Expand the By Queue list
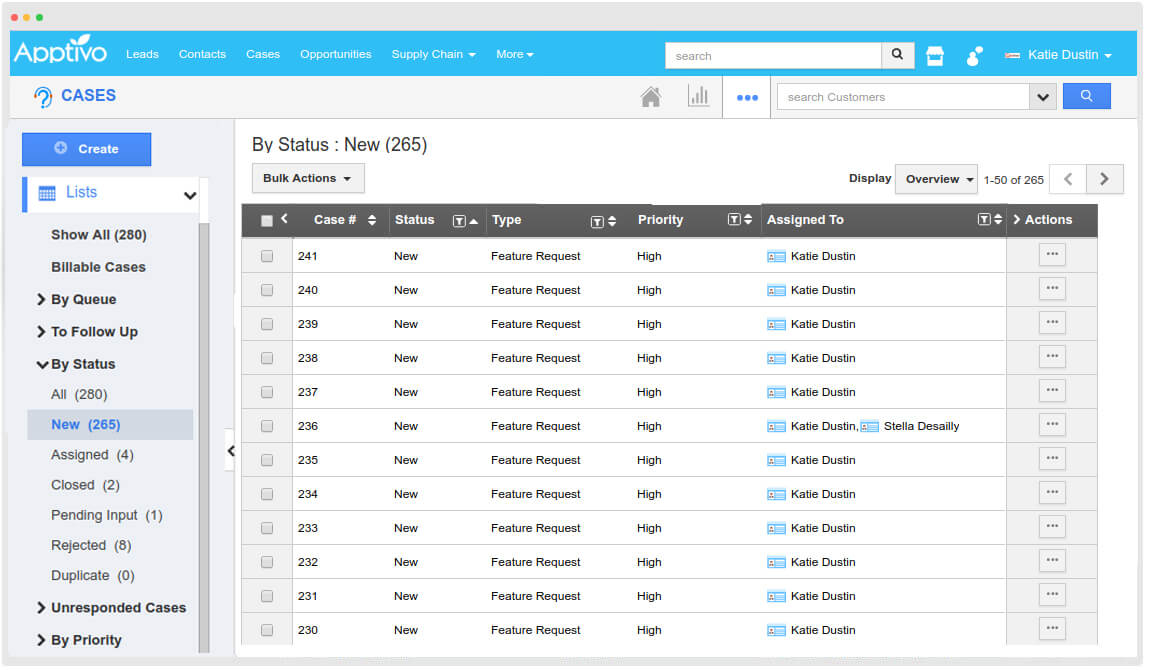Image resolution: width=1150 pixels, height=670 pixels. 83,299
